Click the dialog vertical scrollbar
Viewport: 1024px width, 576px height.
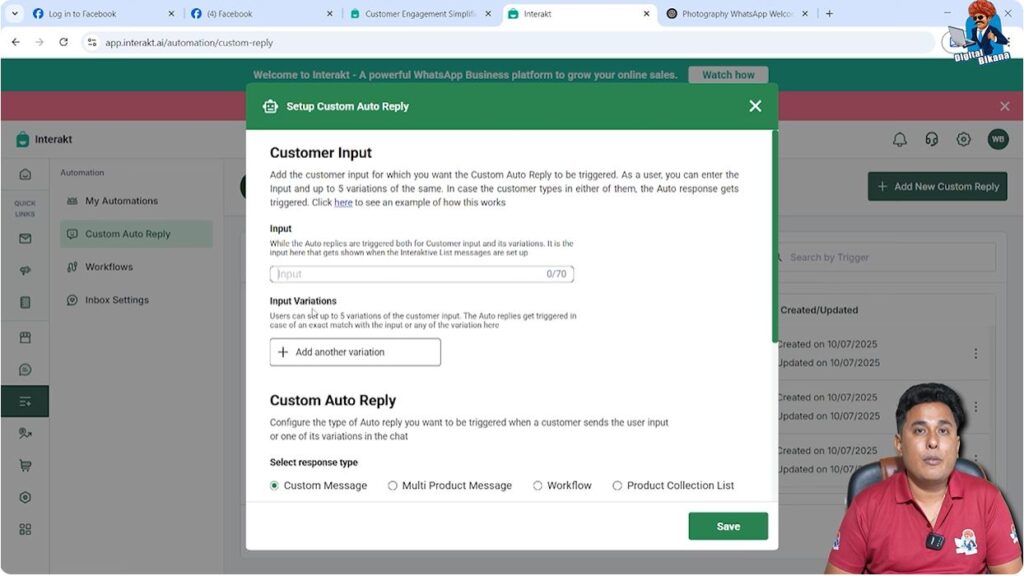tap(775, 236)
